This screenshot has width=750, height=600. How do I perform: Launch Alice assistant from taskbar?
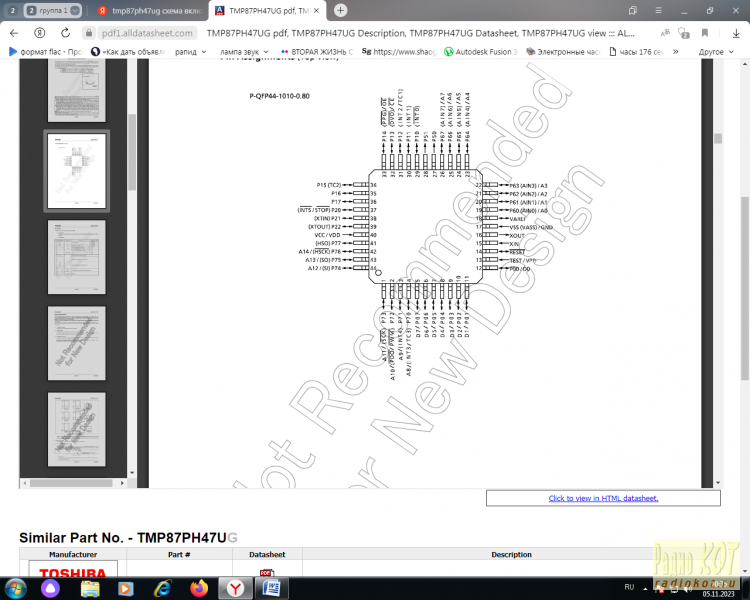tap(50, 589)
